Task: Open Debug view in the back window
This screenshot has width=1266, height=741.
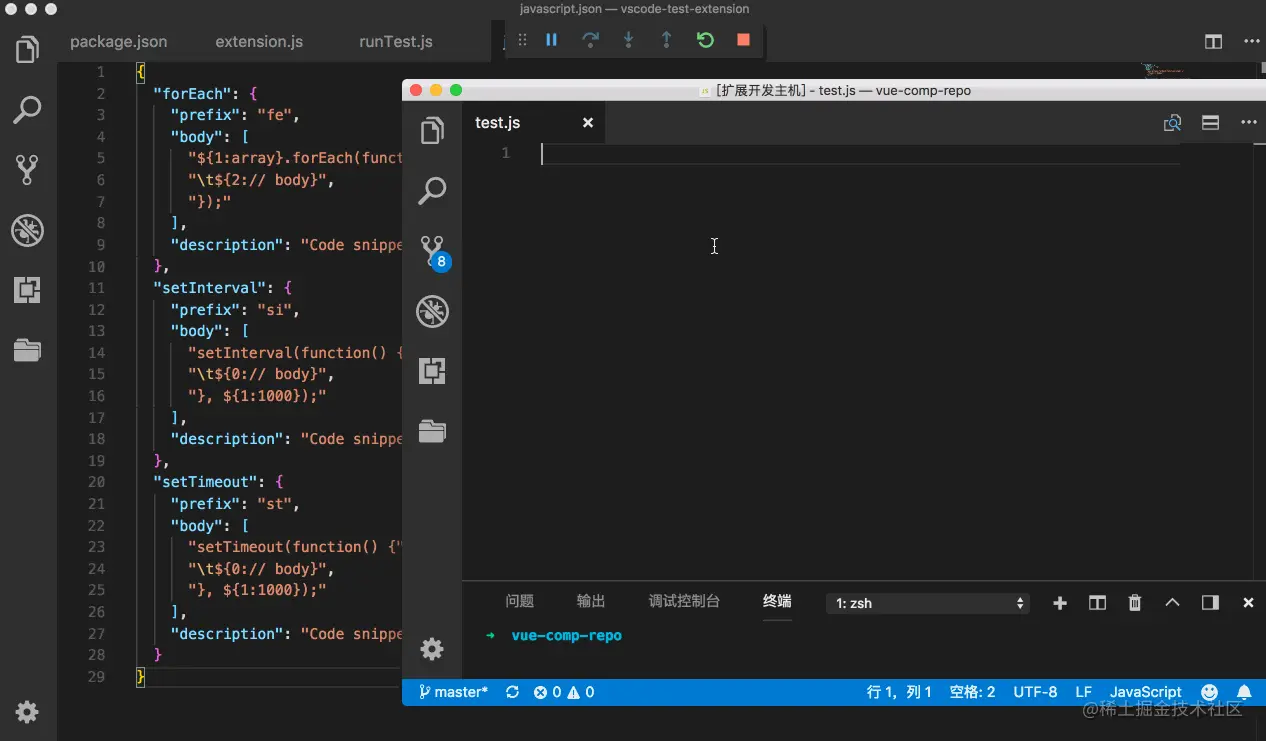Action: click(x=27, y=230)
